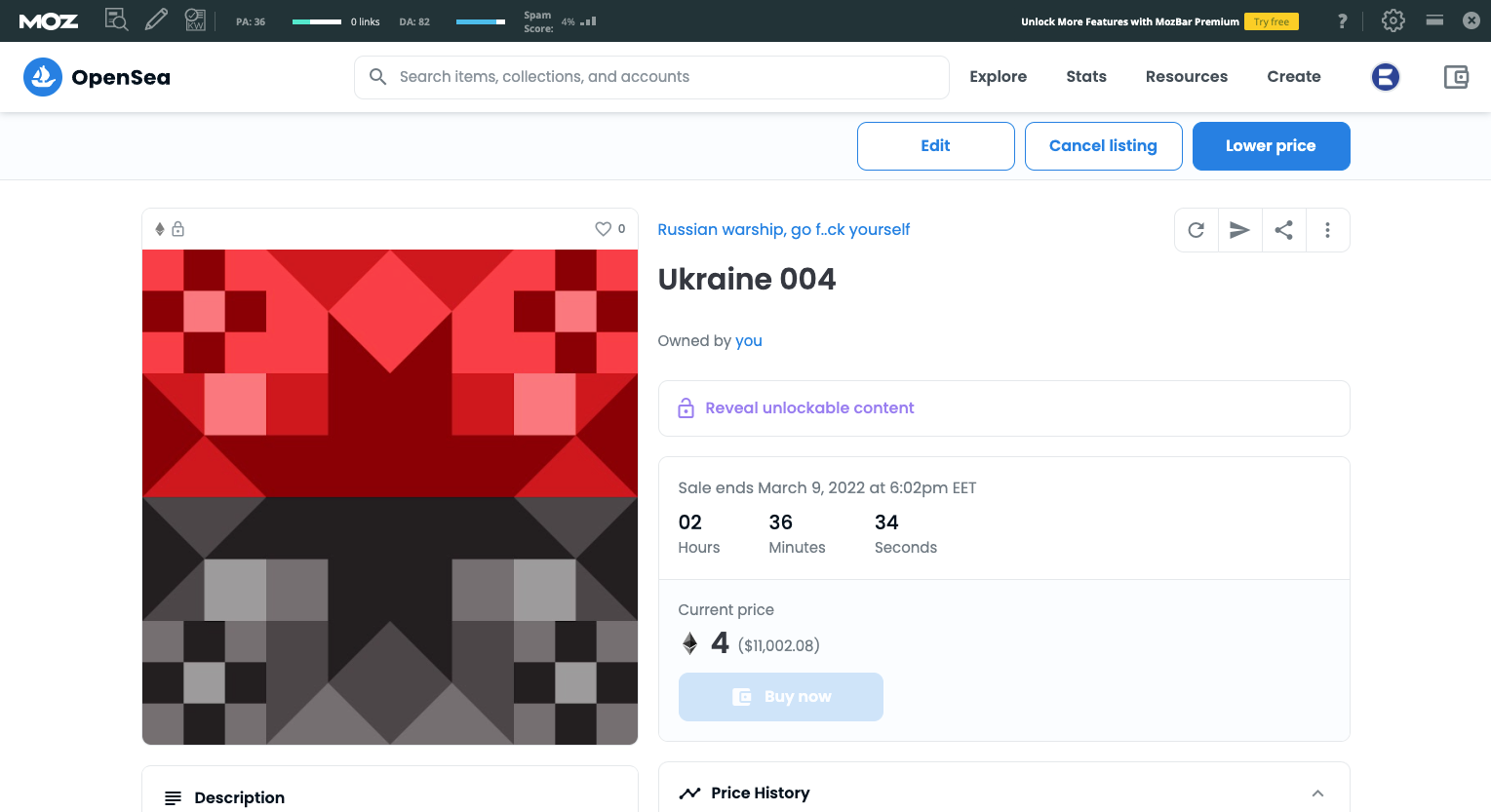Click the MozBar highlighter pencil icon
Viewport: 1491px width, 812px height.
click(x=156, y=19)
